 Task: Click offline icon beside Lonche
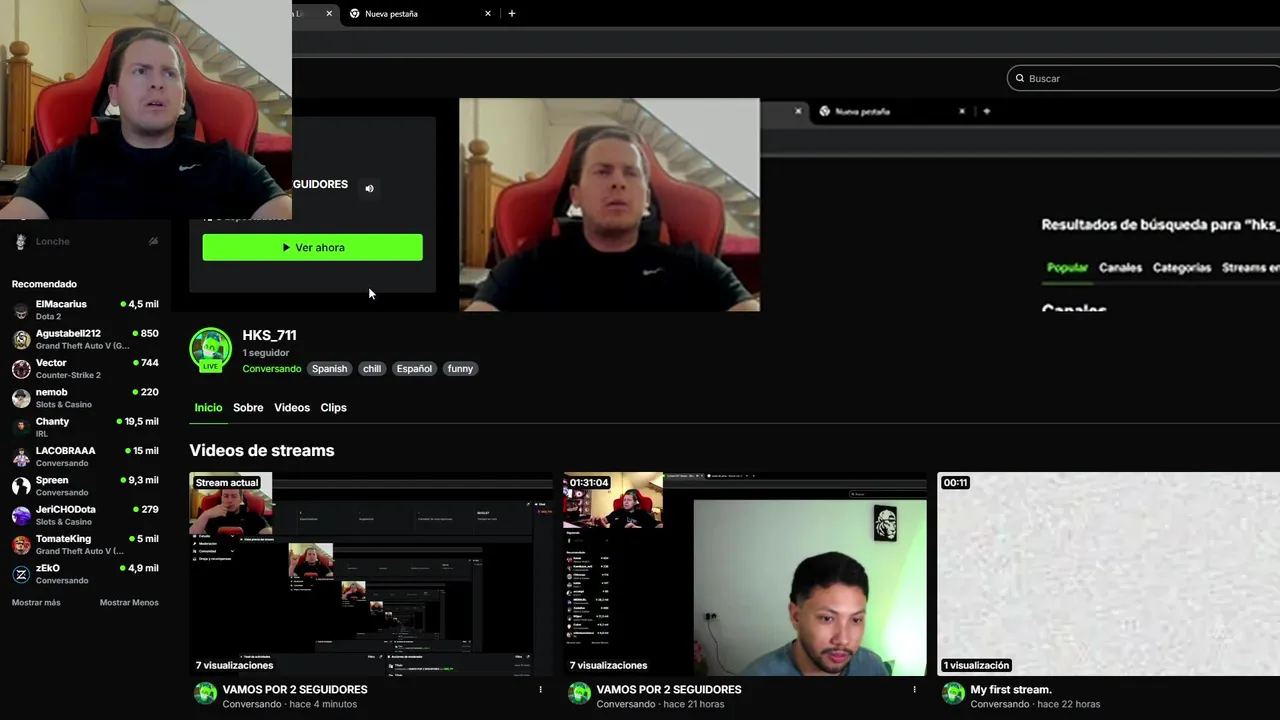click(153, 241)
